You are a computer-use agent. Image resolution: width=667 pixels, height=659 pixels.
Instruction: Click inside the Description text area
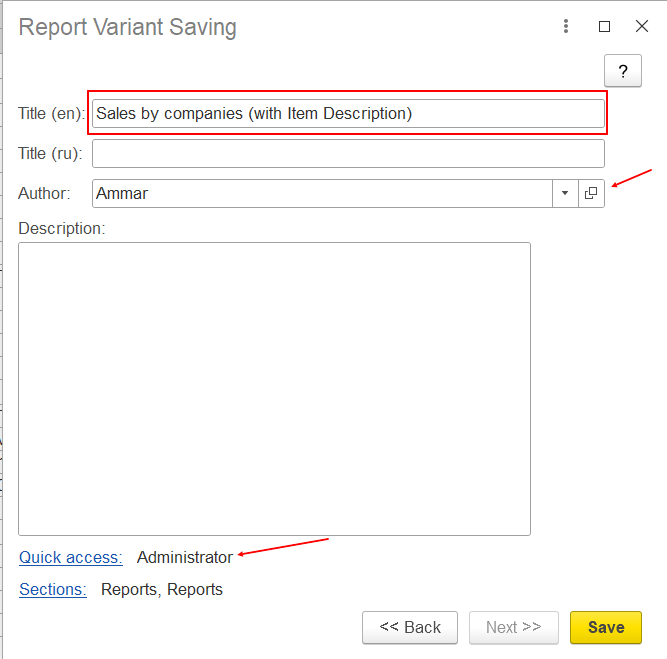point(274,388)
